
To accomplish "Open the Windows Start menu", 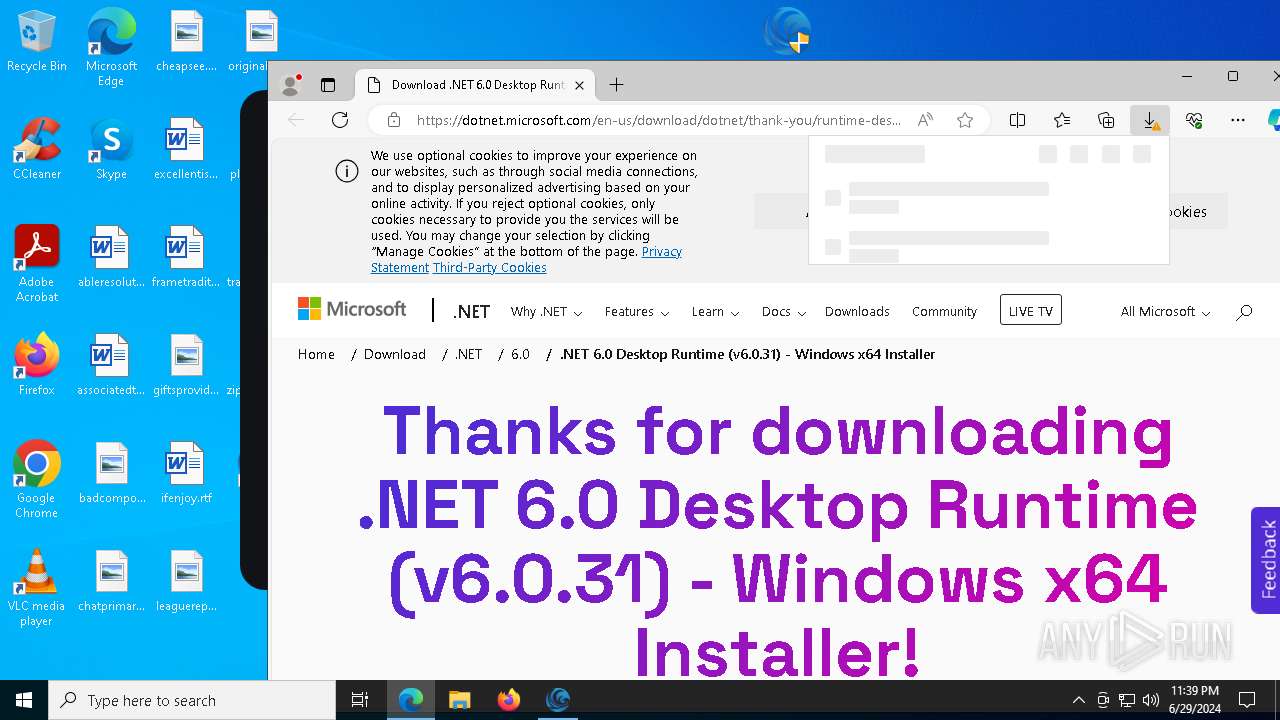I will [x=24, y=700].
